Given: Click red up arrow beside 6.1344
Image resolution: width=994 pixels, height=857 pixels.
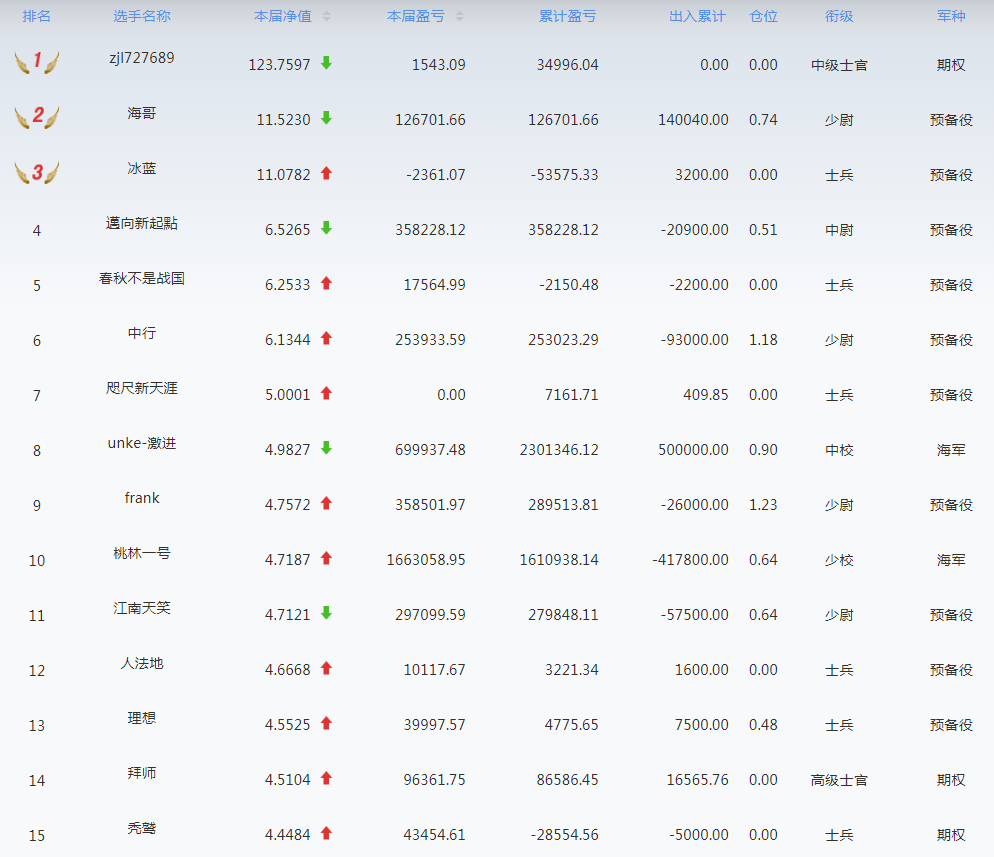Looking at the screenshot, I should coord(326,338).
